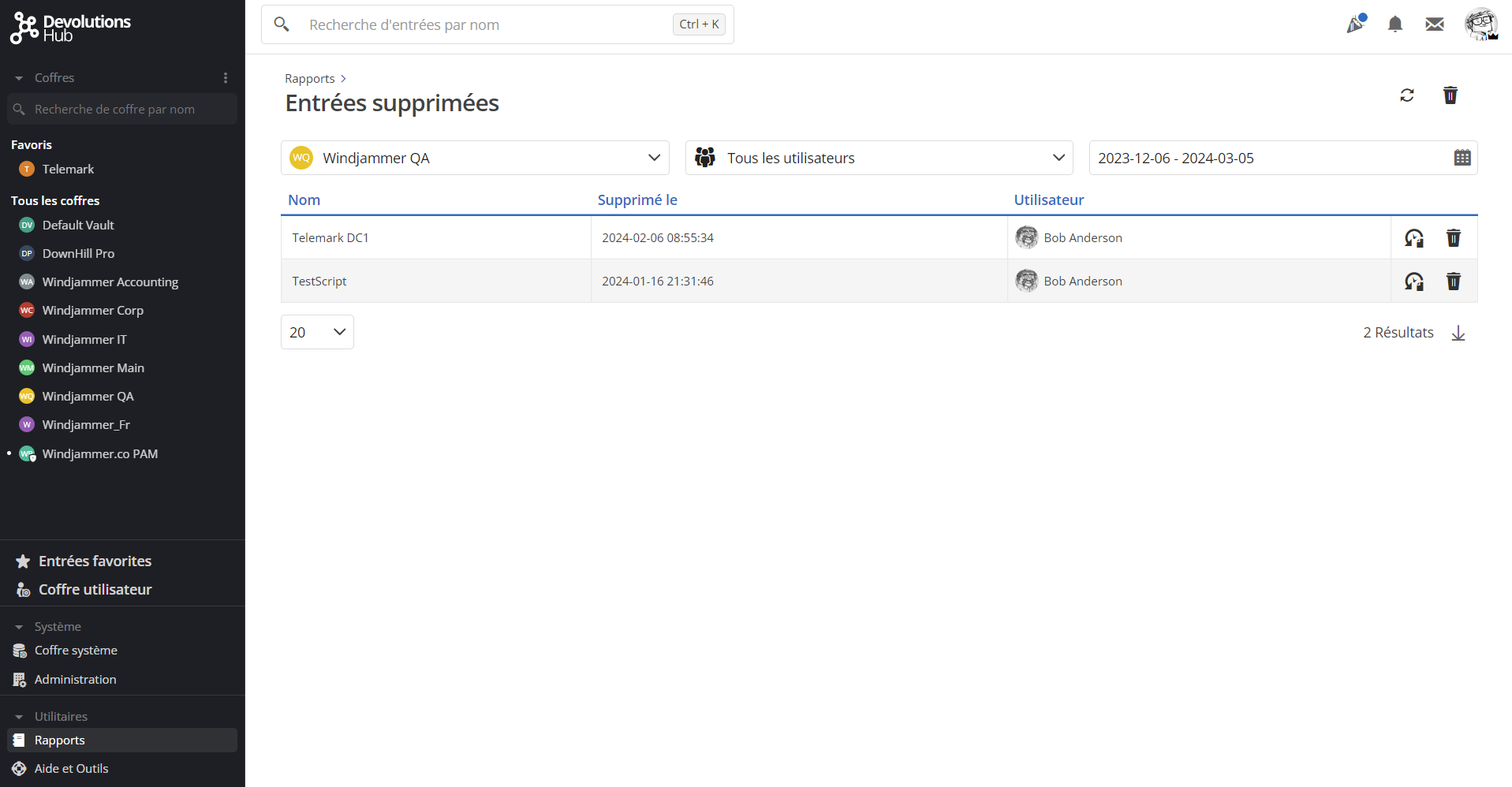Viewport: 1512px width, 787px height.
Task: Click the search magnifier icon in top bar
Action: point(282,24)
